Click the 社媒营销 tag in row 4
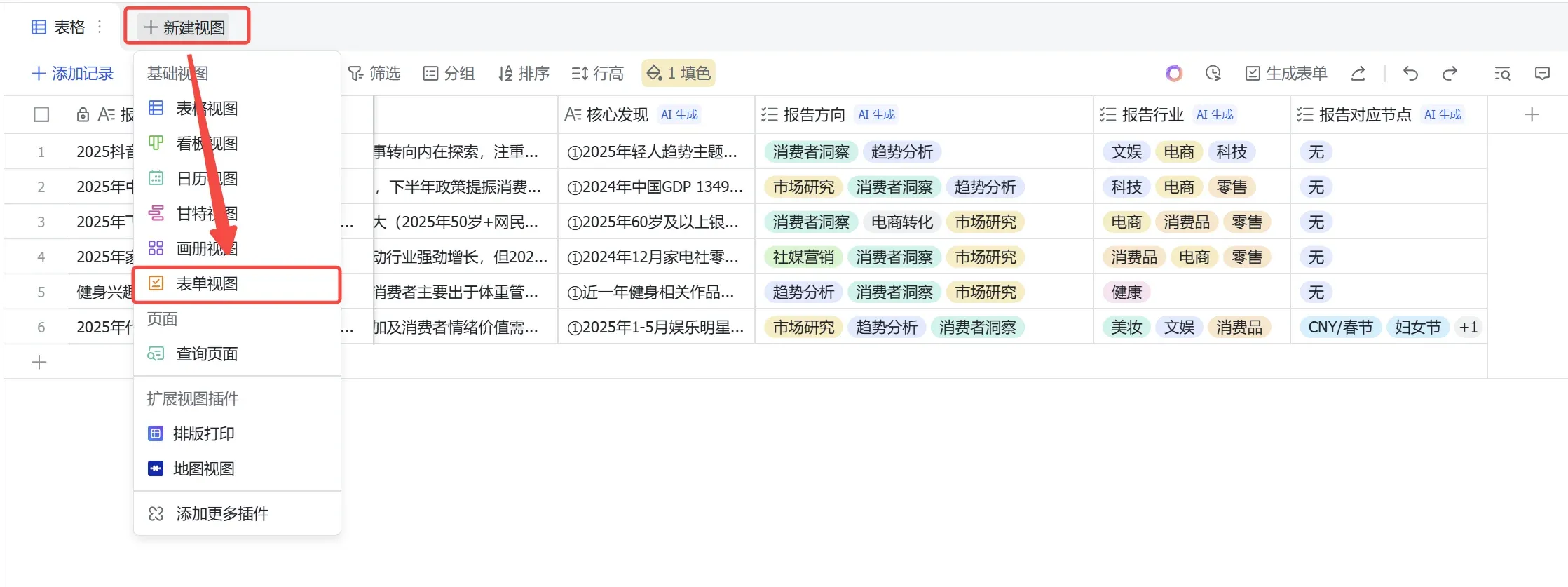Screen dimensions: 1568x587 (x=803, y=257)
